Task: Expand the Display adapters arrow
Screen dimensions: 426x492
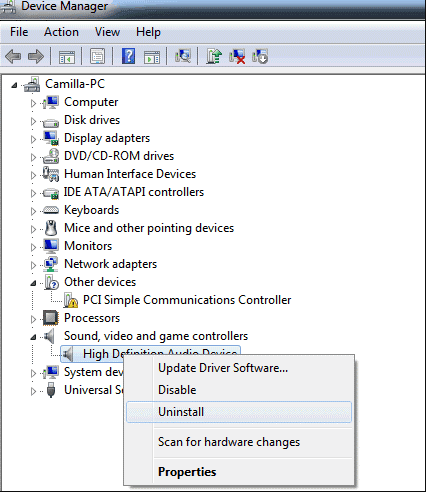Action: (x=33, y=139)
